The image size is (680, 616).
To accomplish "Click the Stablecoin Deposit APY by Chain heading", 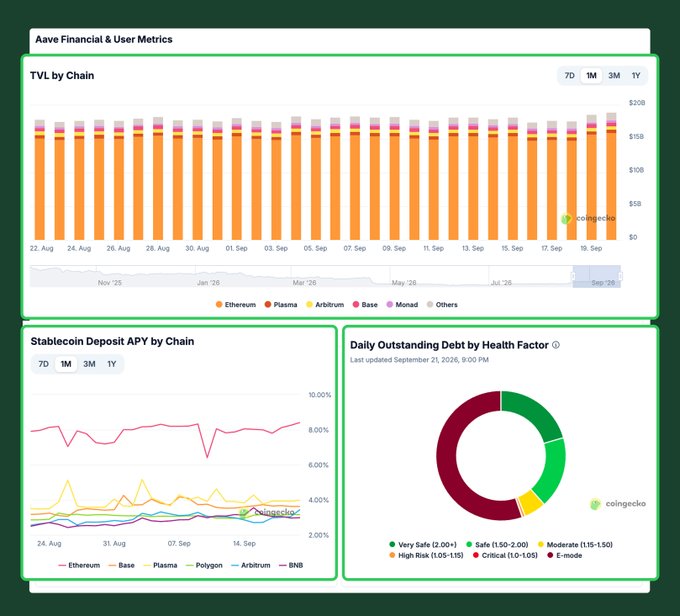I will click(112, 341).
